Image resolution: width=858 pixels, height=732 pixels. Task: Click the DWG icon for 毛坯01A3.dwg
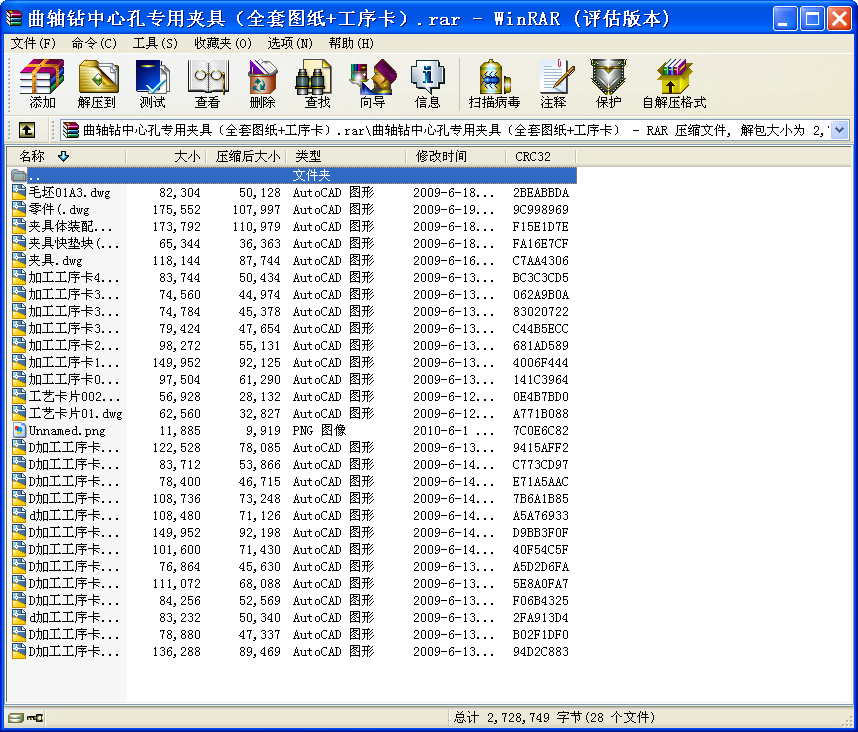[x=19, y=193]
